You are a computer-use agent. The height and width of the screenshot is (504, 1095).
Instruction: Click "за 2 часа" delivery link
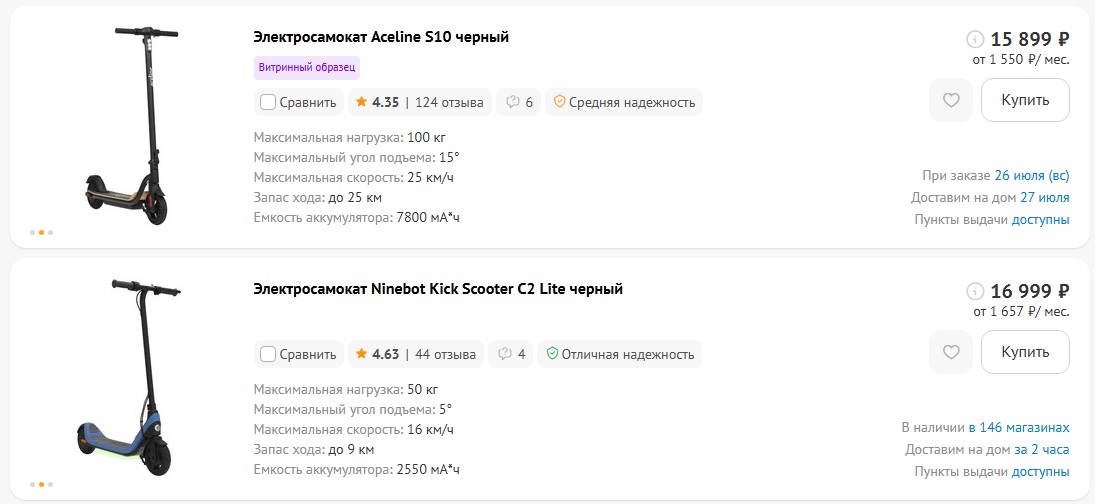pos(1041,450)
